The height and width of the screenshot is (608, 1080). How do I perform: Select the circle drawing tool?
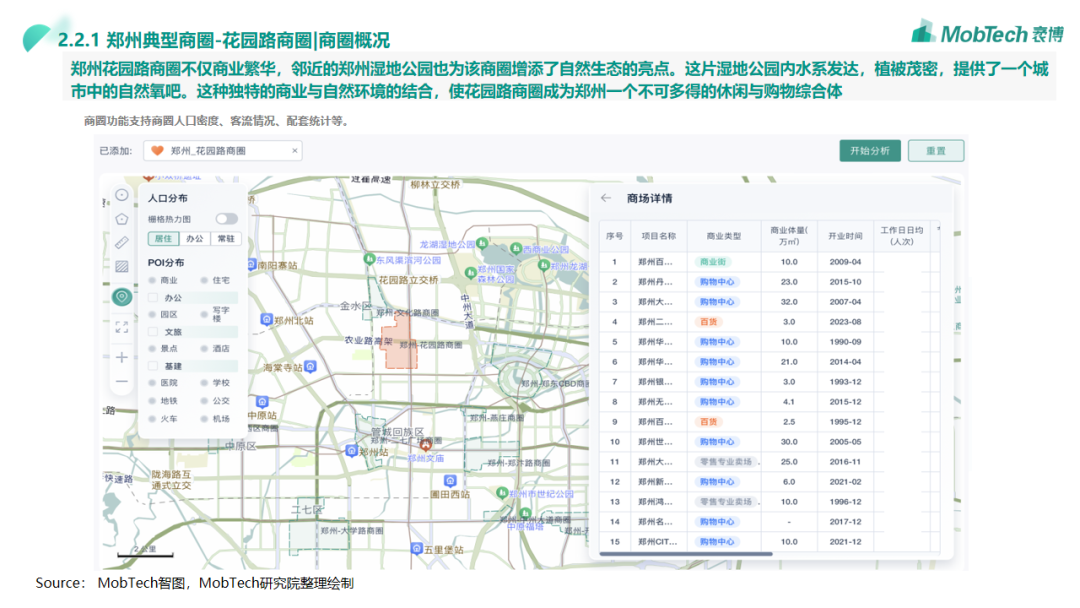coord(122,195)
